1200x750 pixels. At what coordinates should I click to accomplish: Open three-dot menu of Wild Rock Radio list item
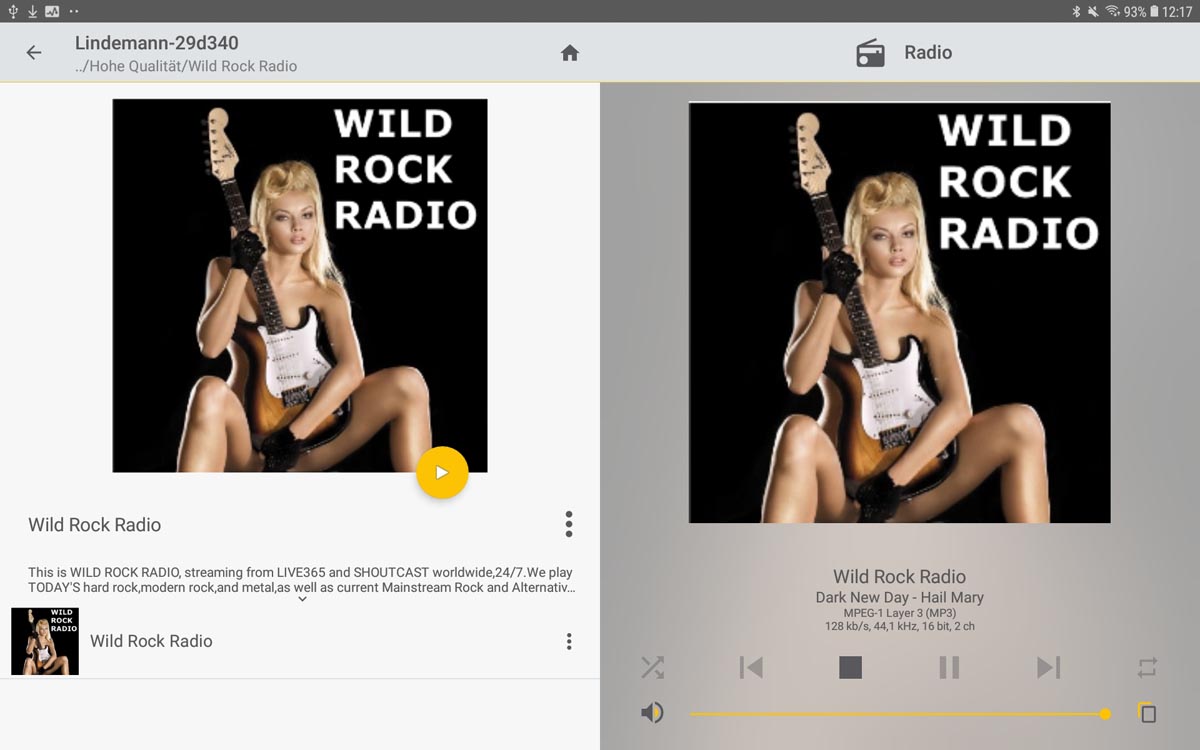(x=568, y=641)
